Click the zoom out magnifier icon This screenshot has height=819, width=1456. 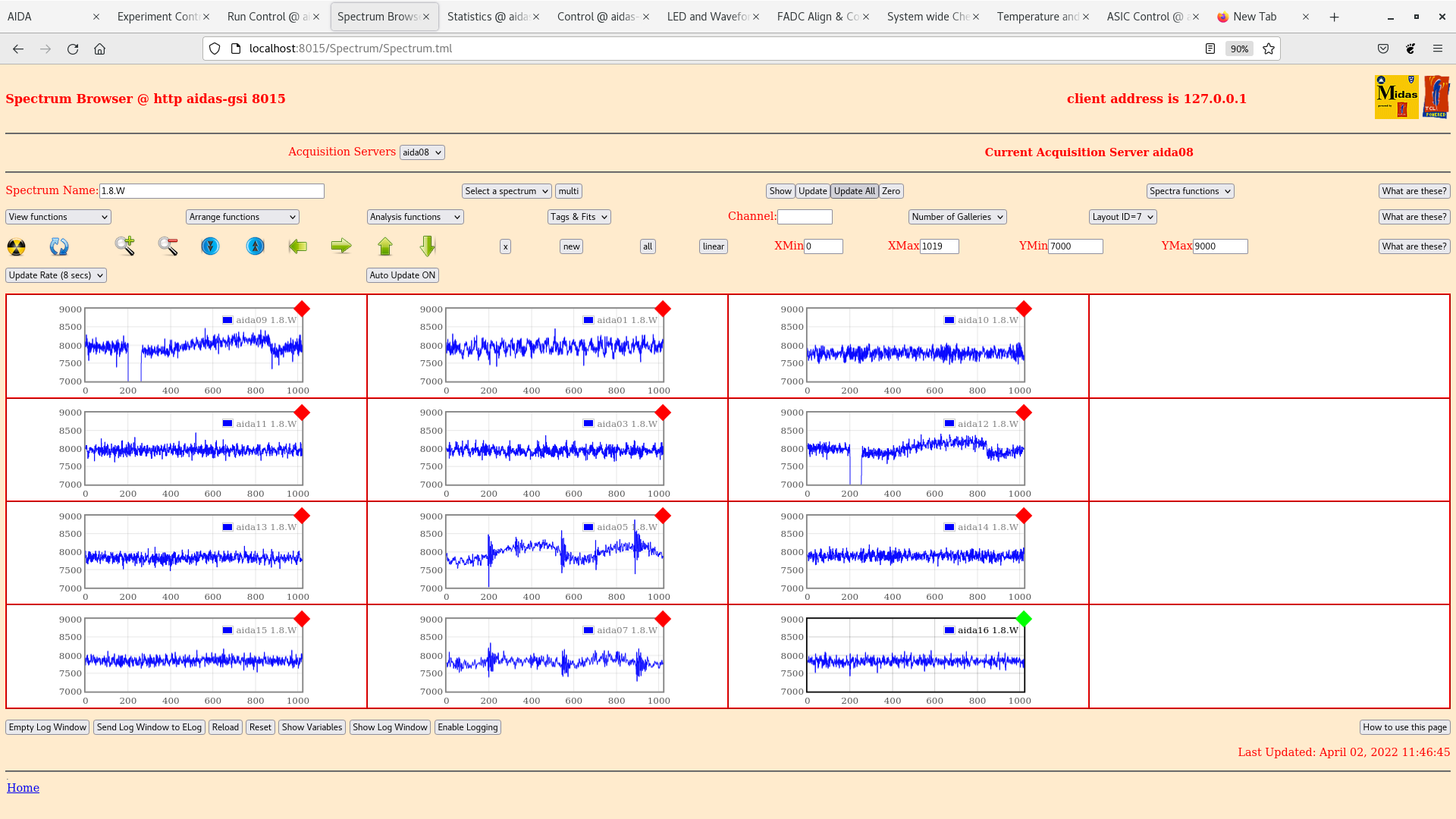pyautogui.click(x=168, y=246)
